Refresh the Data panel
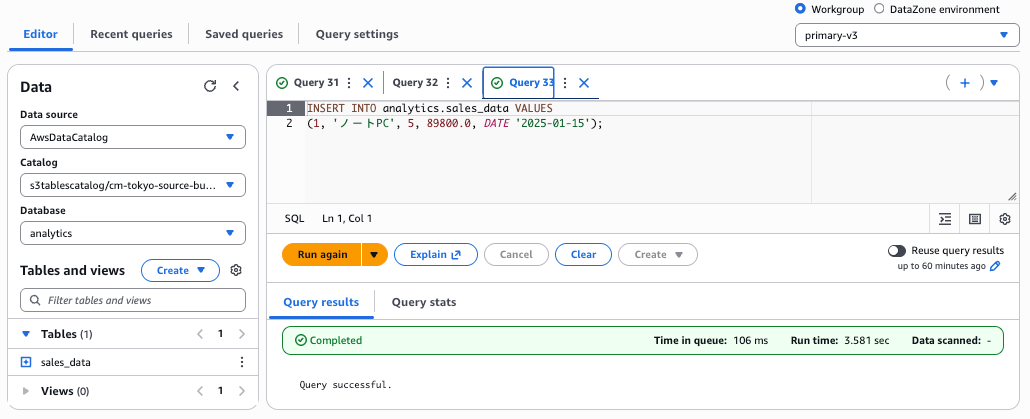The height and width of the screenshot is (419, 1030). coord(210,87)
